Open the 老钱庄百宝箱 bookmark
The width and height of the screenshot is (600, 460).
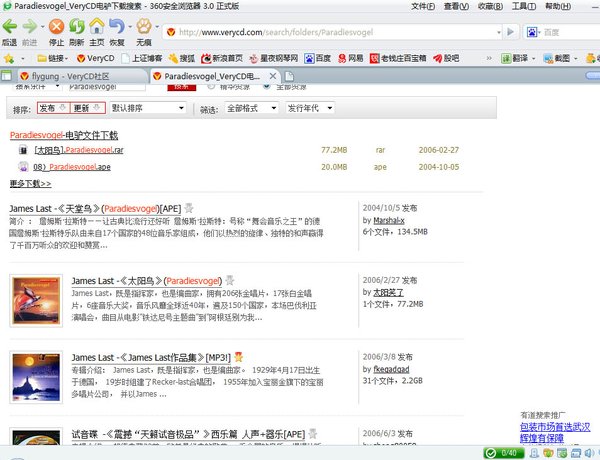click(x=398, y=58)
